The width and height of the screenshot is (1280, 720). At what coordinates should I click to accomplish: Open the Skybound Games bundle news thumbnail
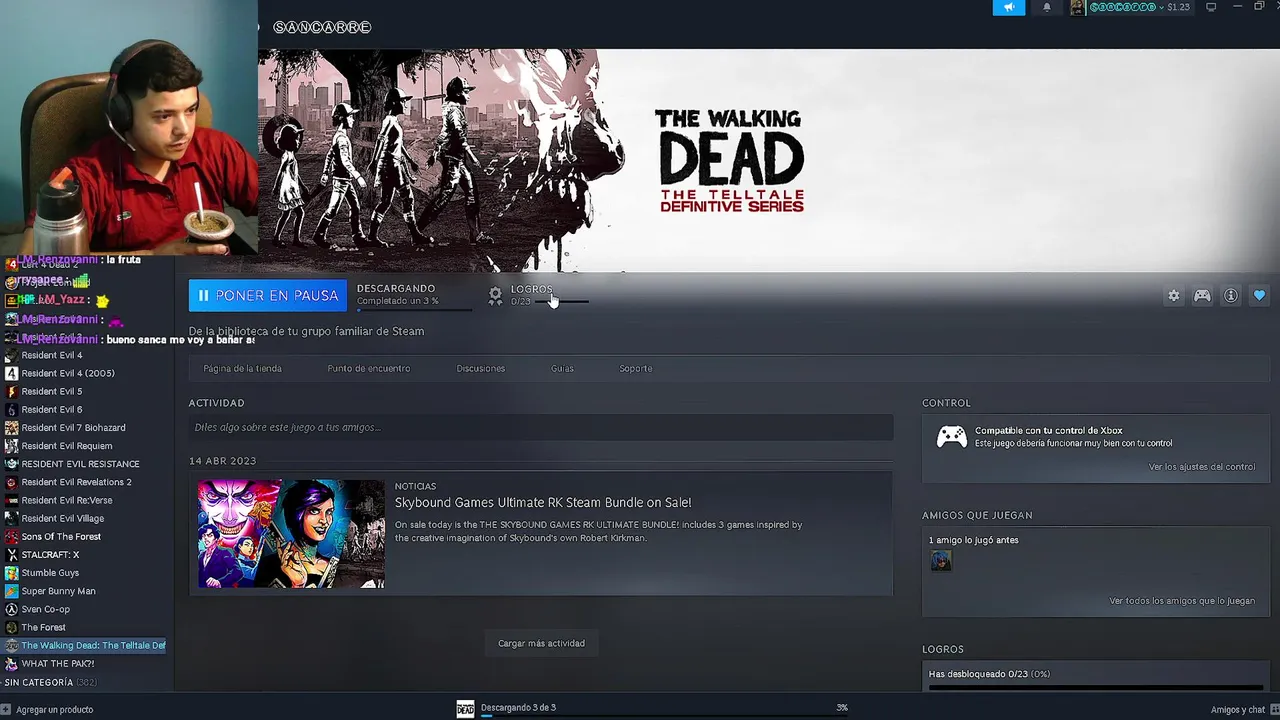coord(291,534)
